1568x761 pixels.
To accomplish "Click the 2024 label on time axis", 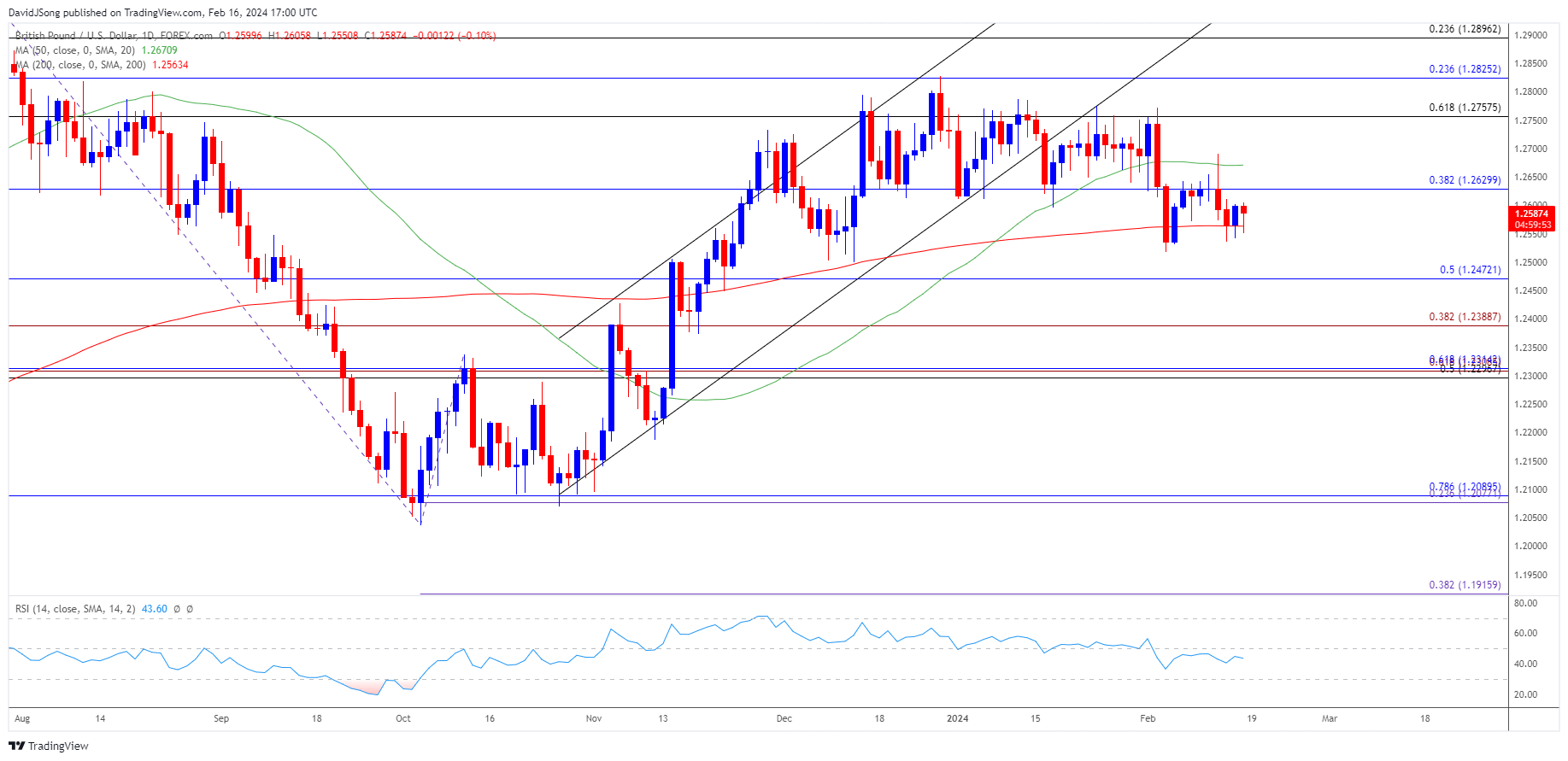I will coord(958,719).
